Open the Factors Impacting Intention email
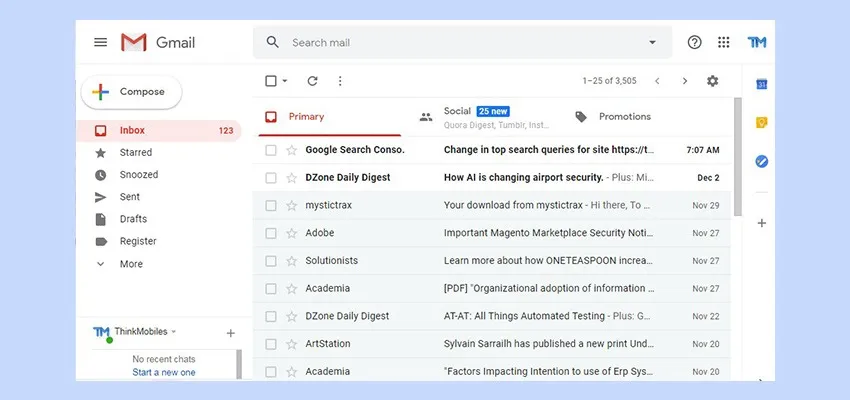 (x=548, y=371)
